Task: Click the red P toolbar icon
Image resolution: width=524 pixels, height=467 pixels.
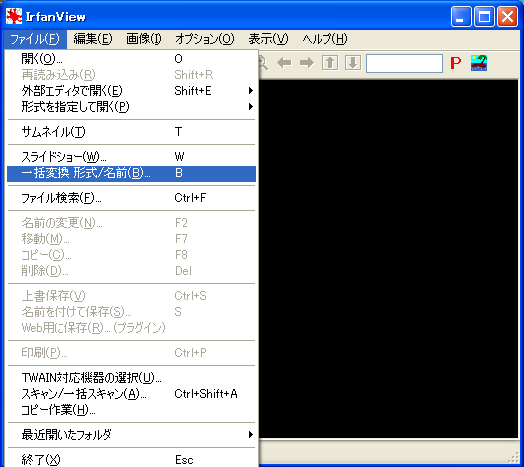Action: click(x=455, y=63)
